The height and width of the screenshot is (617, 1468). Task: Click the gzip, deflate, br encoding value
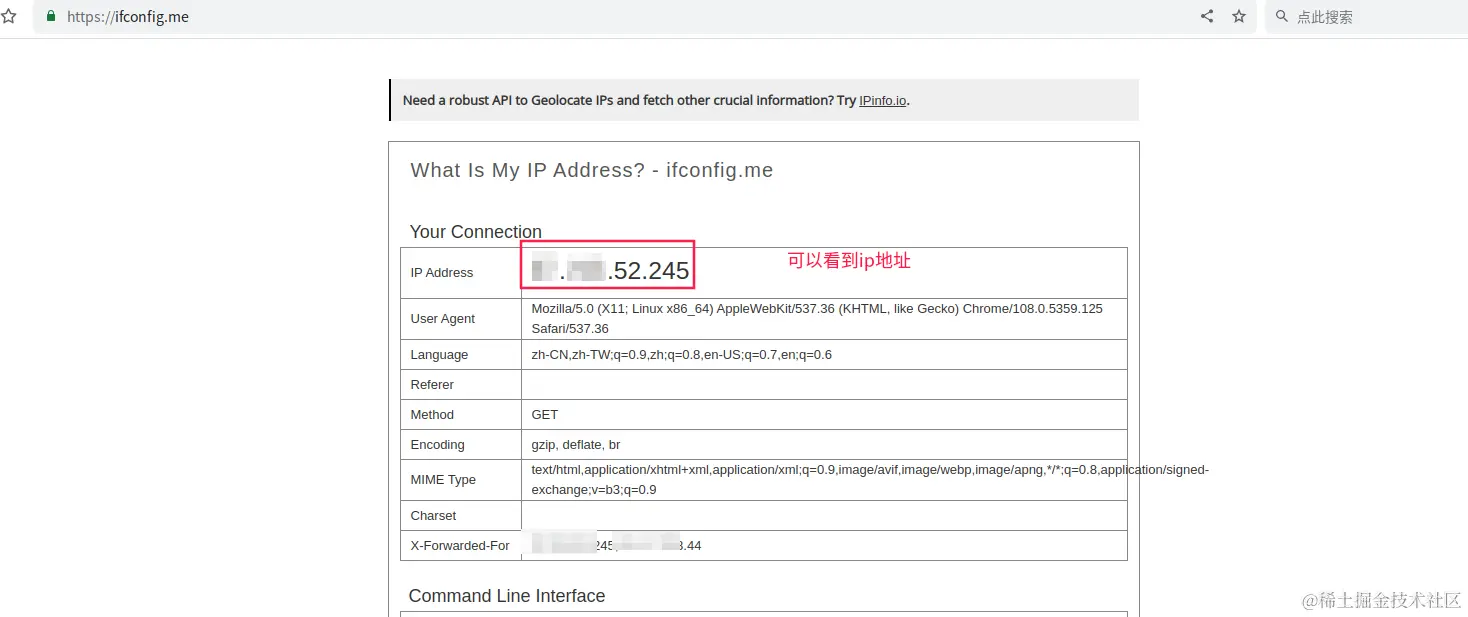point(576,445)
